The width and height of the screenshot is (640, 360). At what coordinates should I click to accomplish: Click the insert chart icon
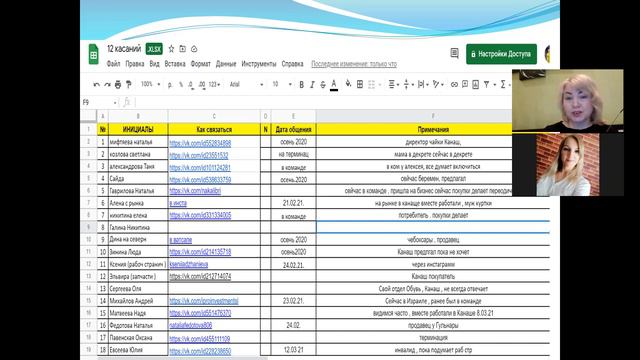pyautogui.click(x=476, y=84)
